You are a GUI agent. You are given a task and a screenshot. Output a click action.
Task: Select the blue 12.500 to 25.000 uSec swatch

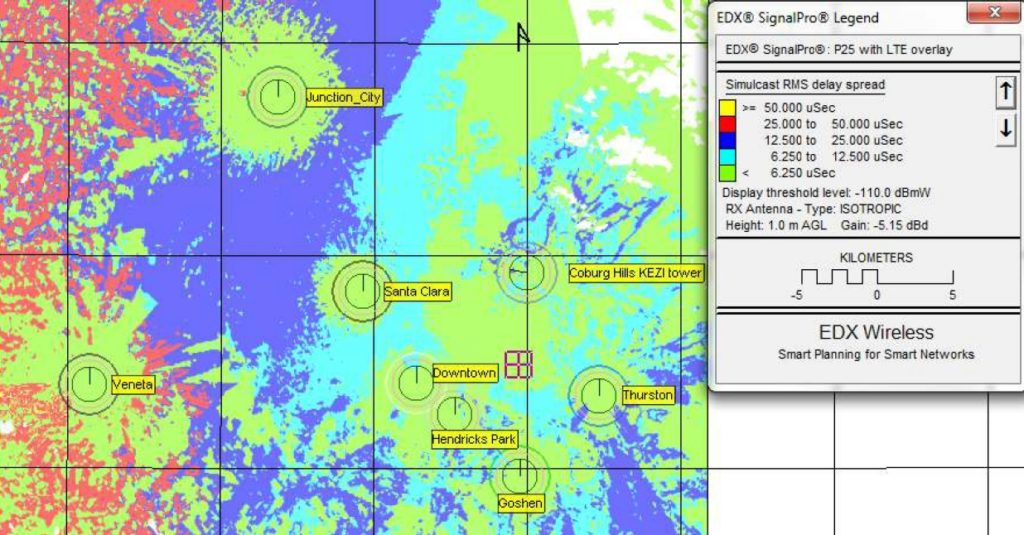(730, 140)
